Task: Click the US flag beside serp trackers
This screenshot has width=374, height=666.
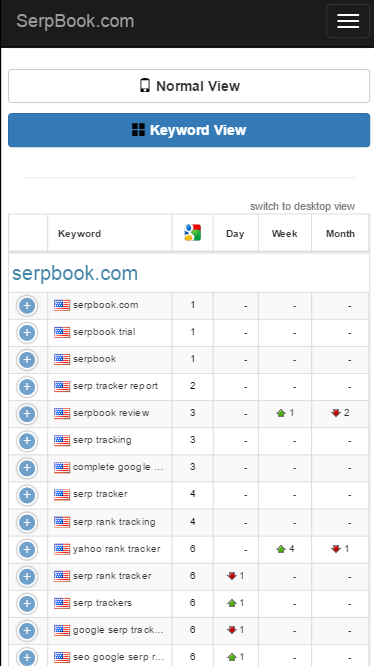Action: 62,603
